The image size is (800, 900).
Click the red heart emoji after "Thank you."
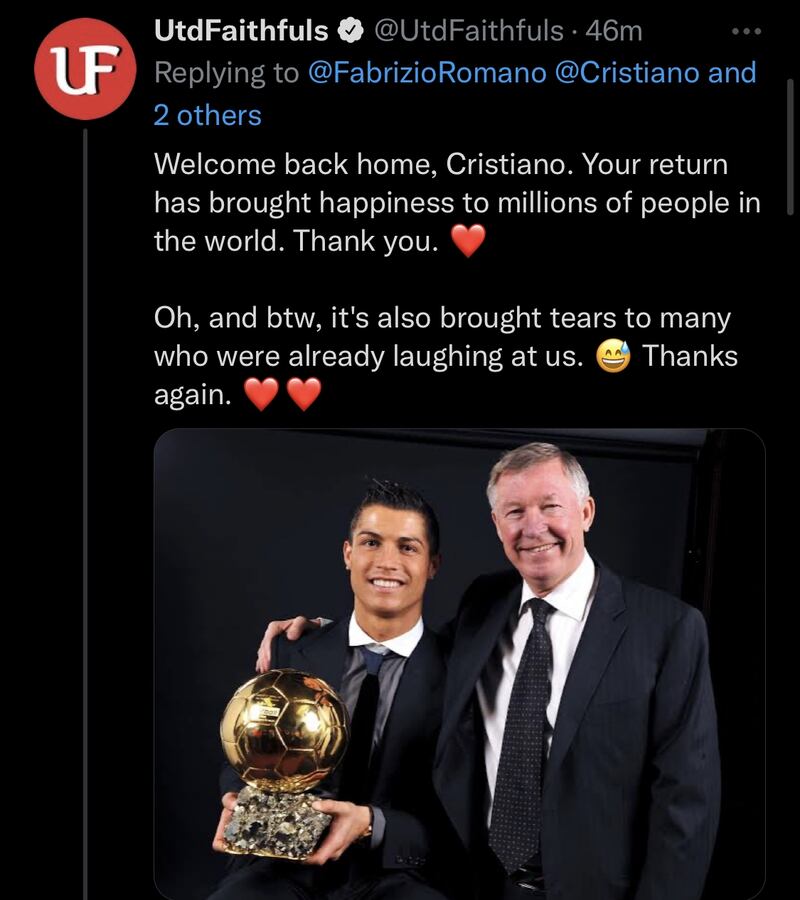[x=468, y=242]
